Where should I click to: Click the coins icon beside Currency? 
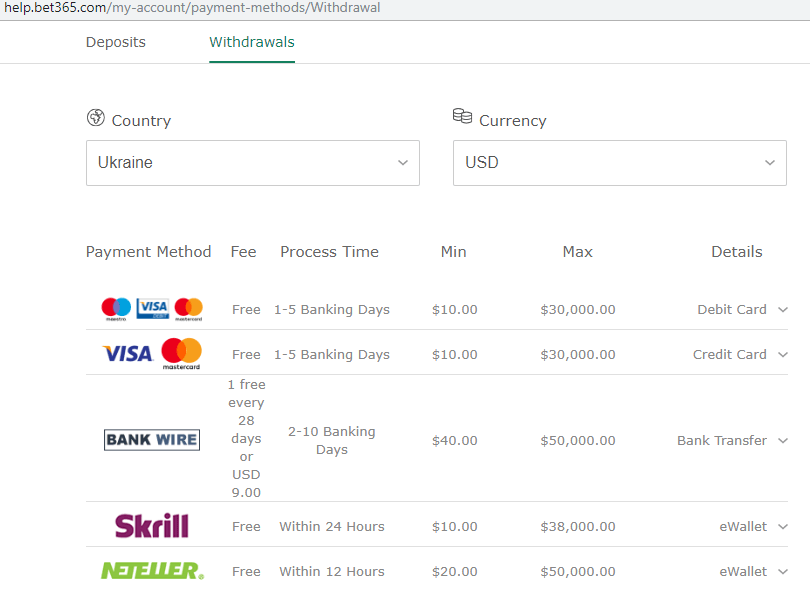(x=462, y=117)
